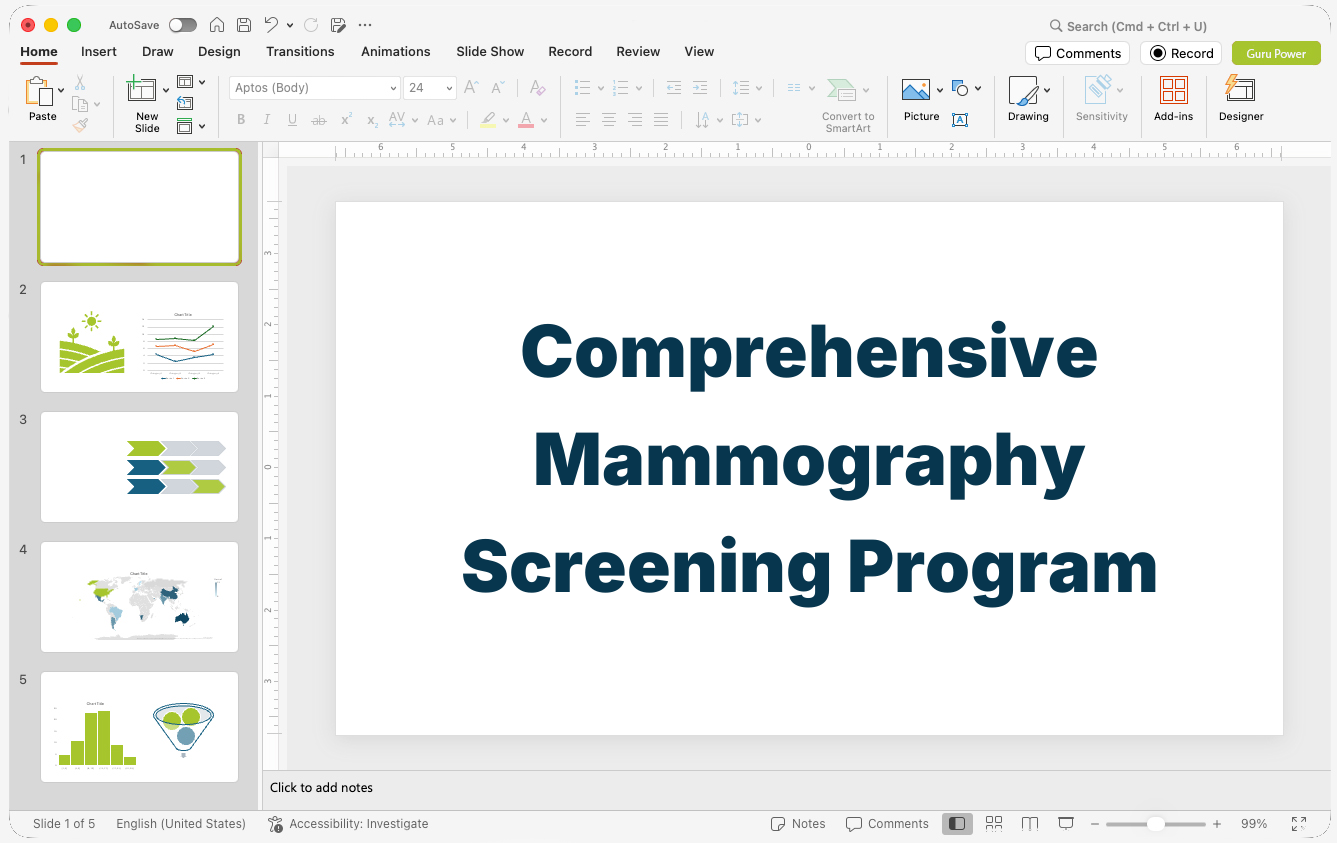Open the slide Layout dropdown
This screenshot has width=1337, height=843.
pyautogui.click(x=191, y=82)
